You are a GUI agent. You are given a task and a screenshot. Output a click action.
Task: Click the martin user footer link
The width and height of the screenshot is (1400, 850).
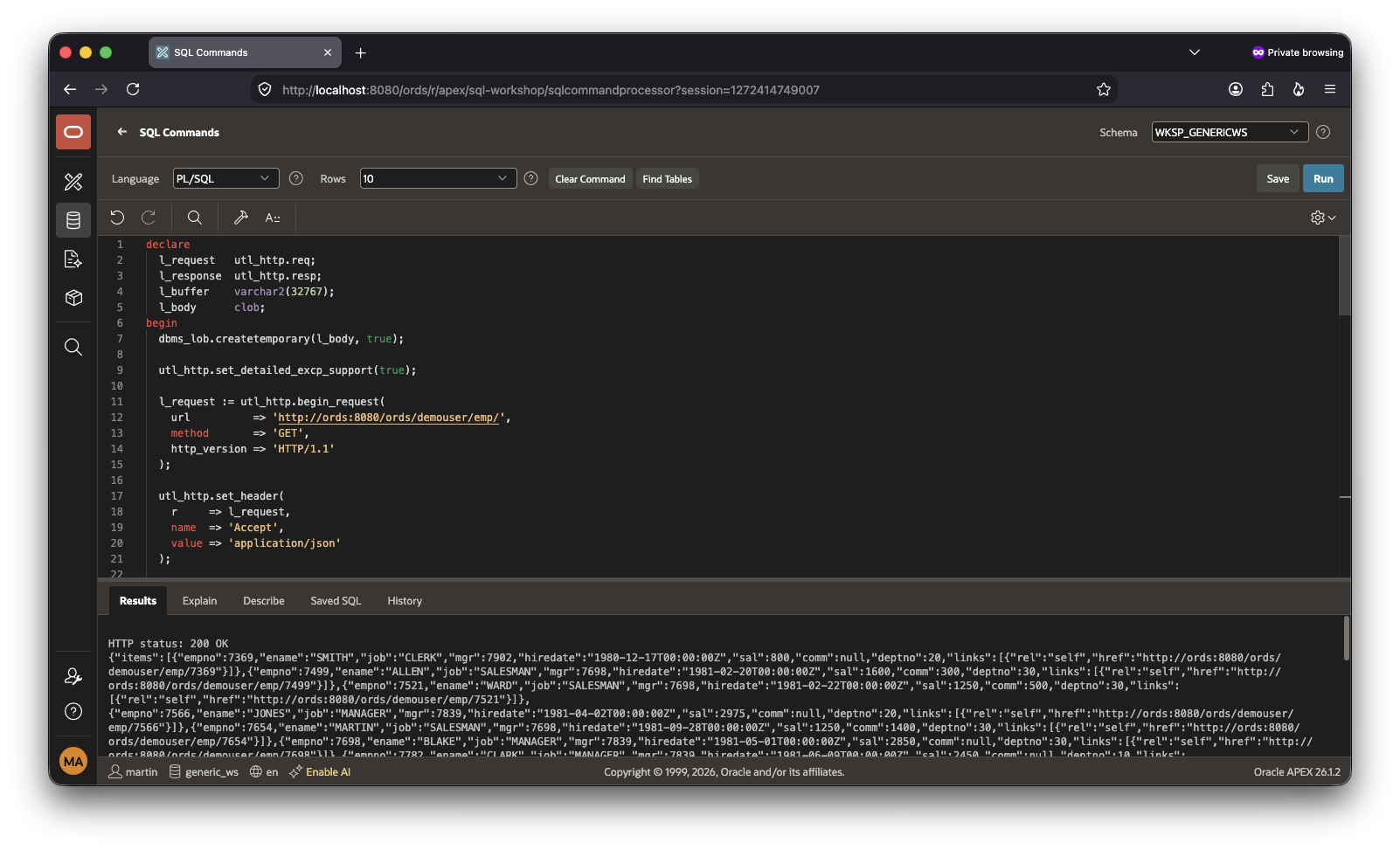[x=133, y=772]
